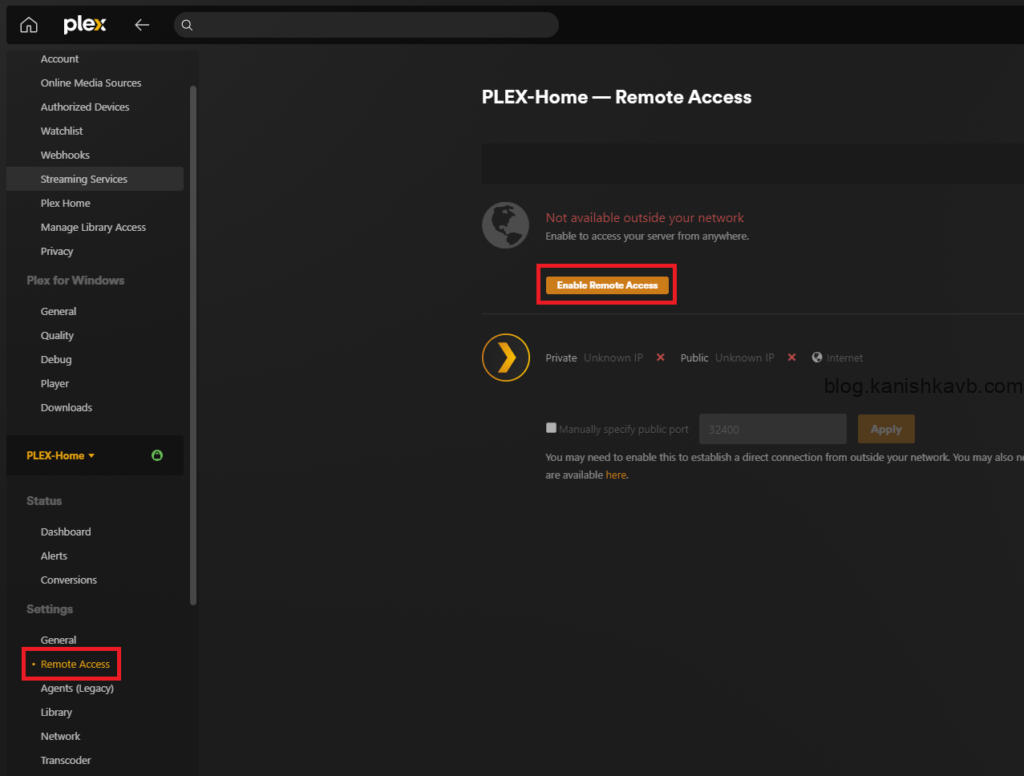Click the Home icon in top bar

[29, 25]
